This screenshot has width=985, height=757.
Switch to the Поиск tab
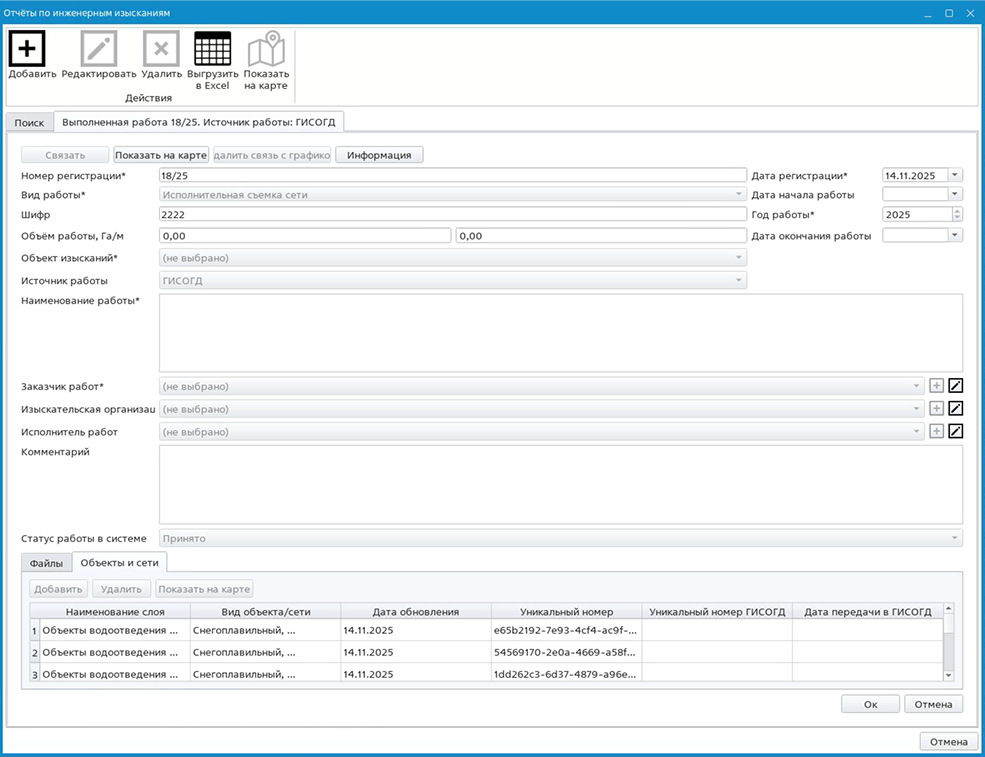29,122
